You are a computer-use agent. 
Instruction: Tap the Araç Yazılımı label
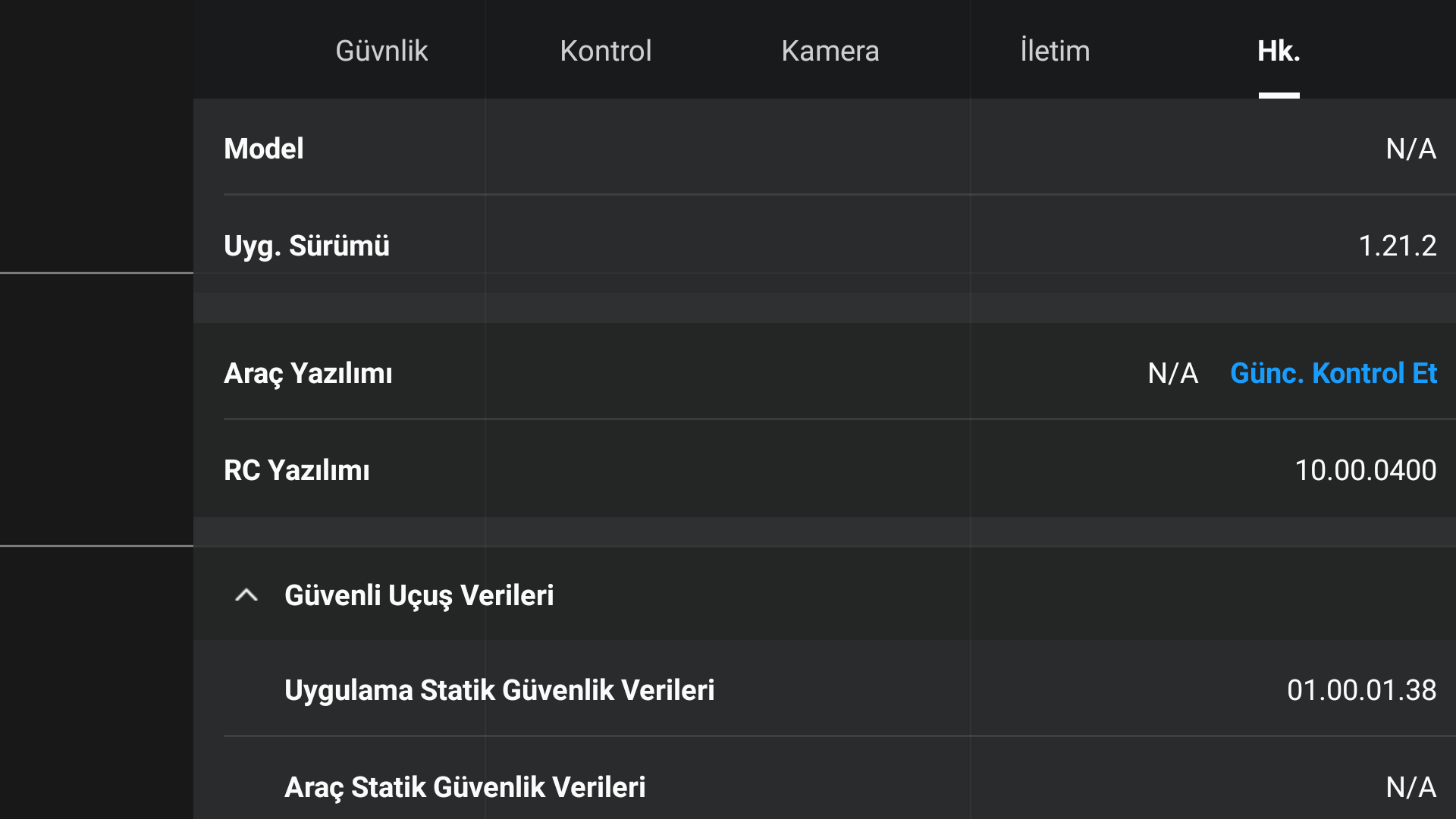point(308,374)
